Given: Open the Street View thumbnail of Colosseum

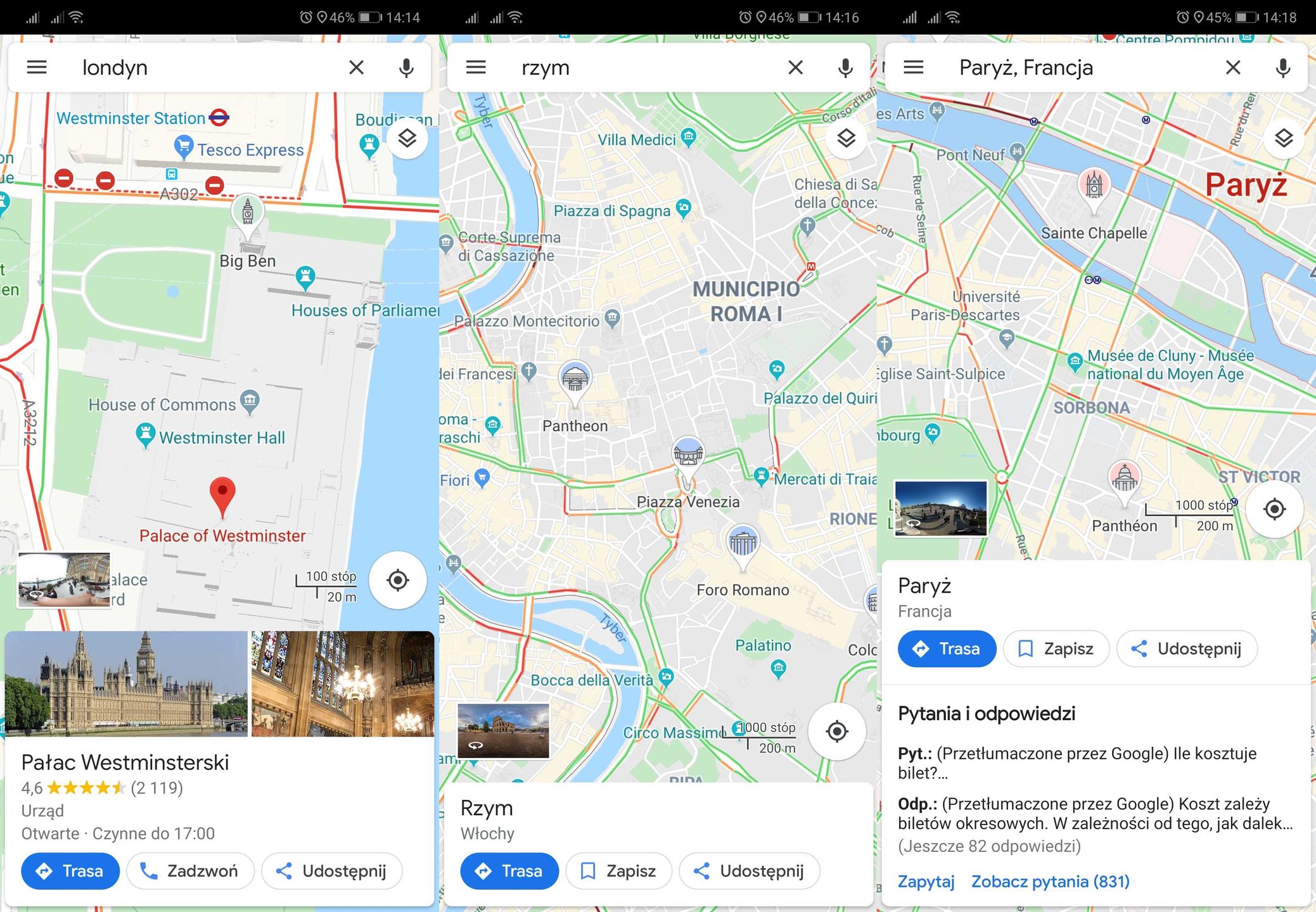Looking at the screenshot, I should click(x=506, y=730).
